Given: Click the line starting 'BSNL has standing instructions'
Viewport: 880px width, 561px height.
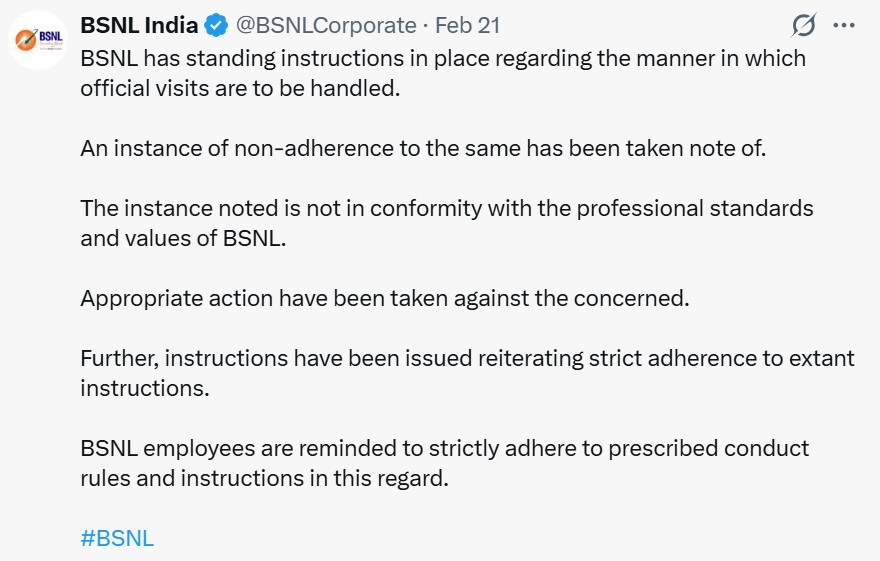Looking at the screenshot, I should click(442, 58).
